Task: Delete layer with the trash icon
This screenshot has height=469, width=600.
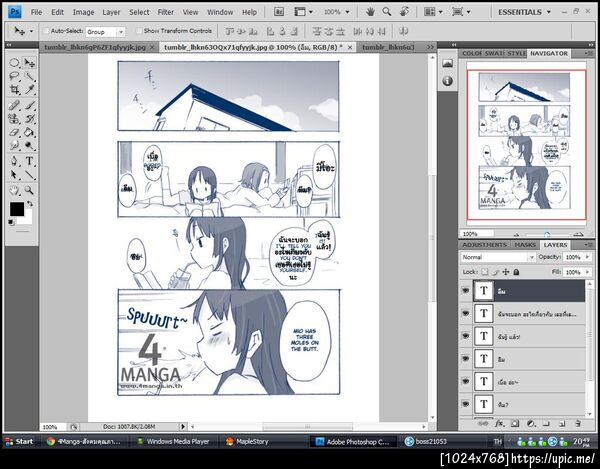Action: (578, 423)
